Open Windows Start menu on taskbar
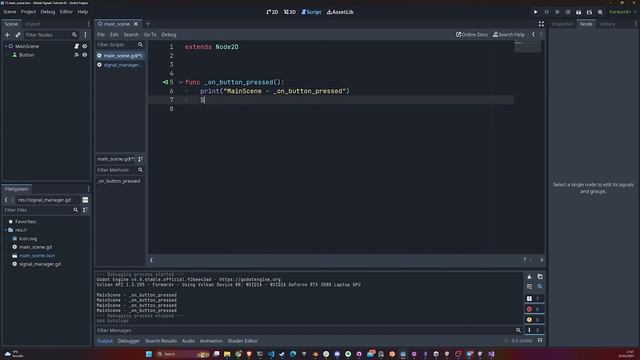Viewport: 640px width, 360px height. point(149,354)
